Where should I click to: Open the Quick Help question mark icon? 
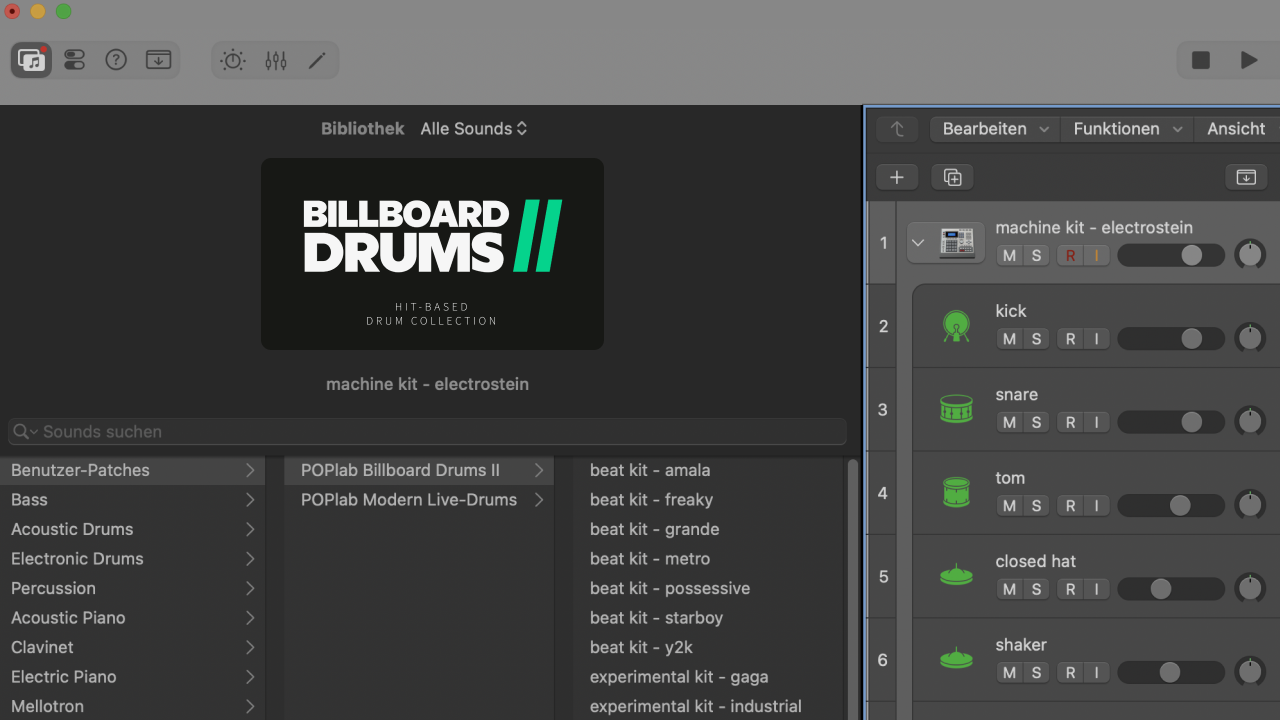click(116, 60)
